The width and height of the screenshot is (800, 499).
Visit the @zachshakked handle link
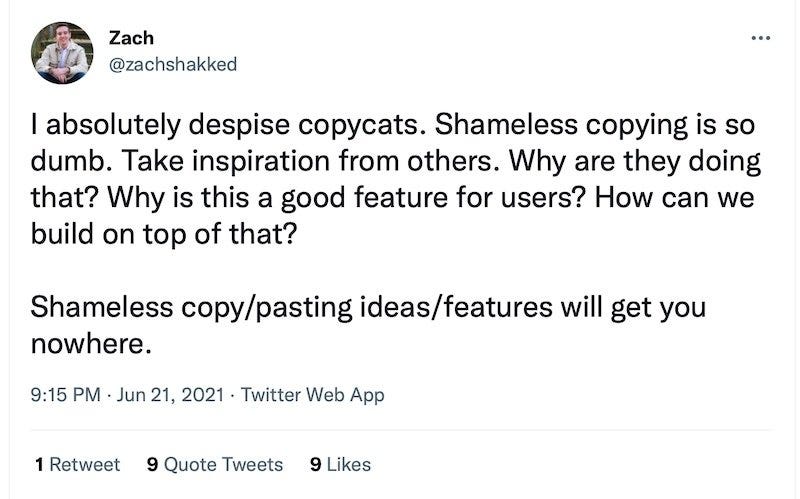(172, 64)
